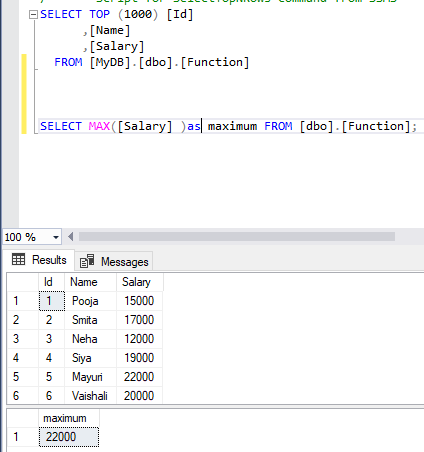Click the Results grid icon

(x=18, y=259)
